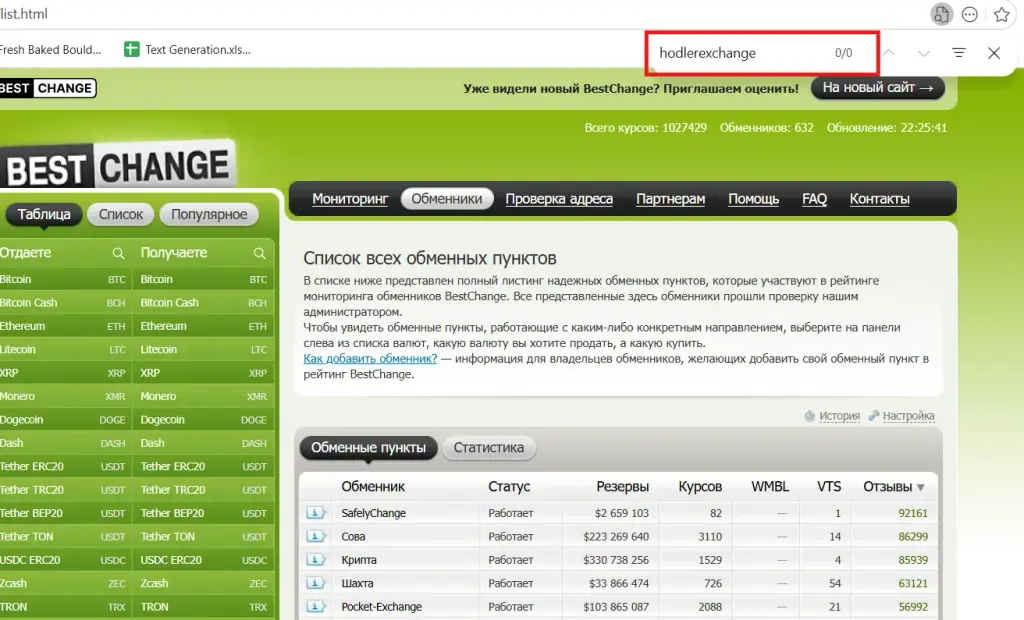The image size is (1024, 620).
Task: Click the История clock icon
Action: click(810, 416)
